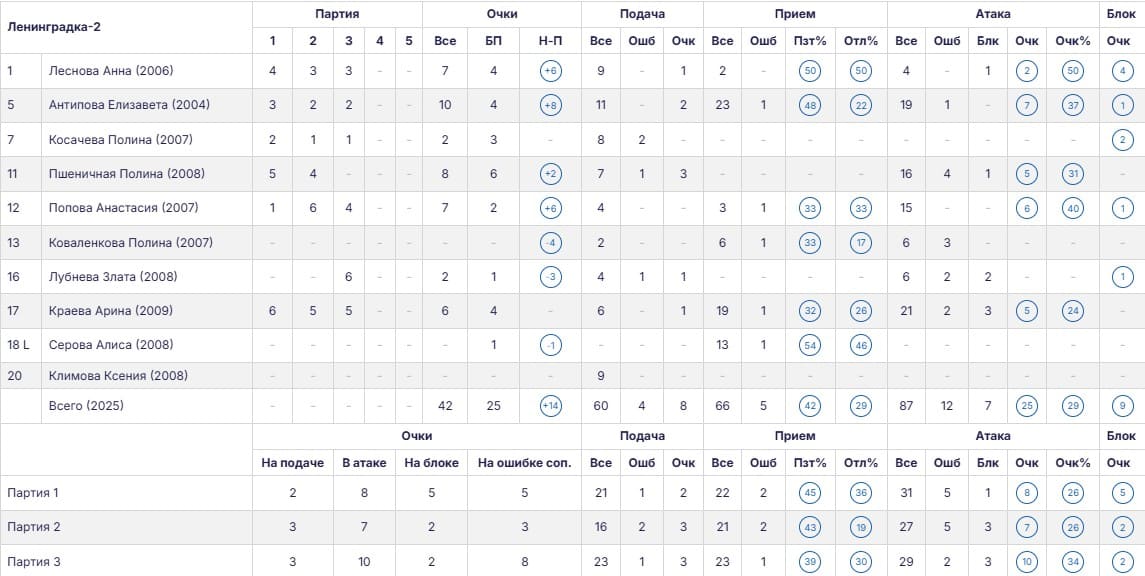The height and width of the screenshot is (576, 1145).
Task: Click the БП column header under Очки
Action: click(494, 41)
